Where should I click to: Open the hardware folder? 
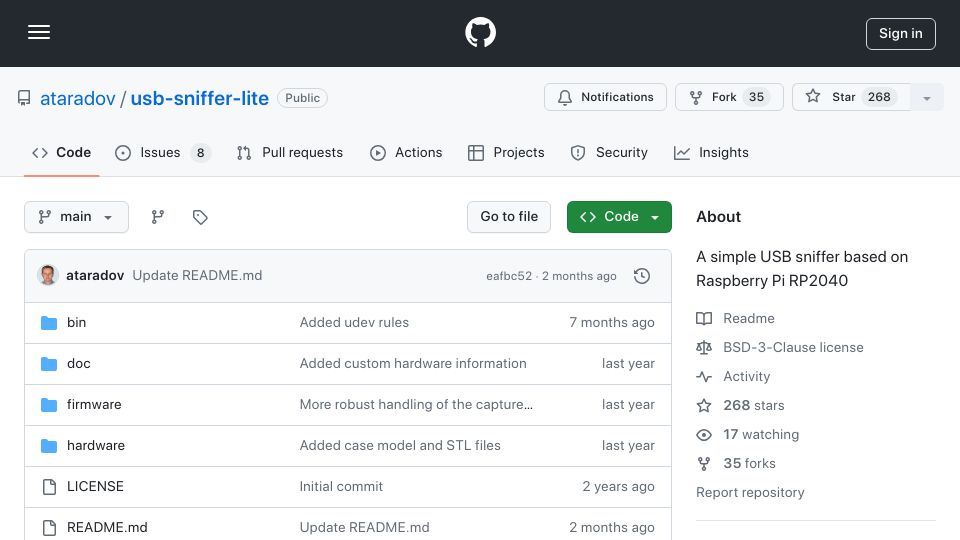(96, 446)
